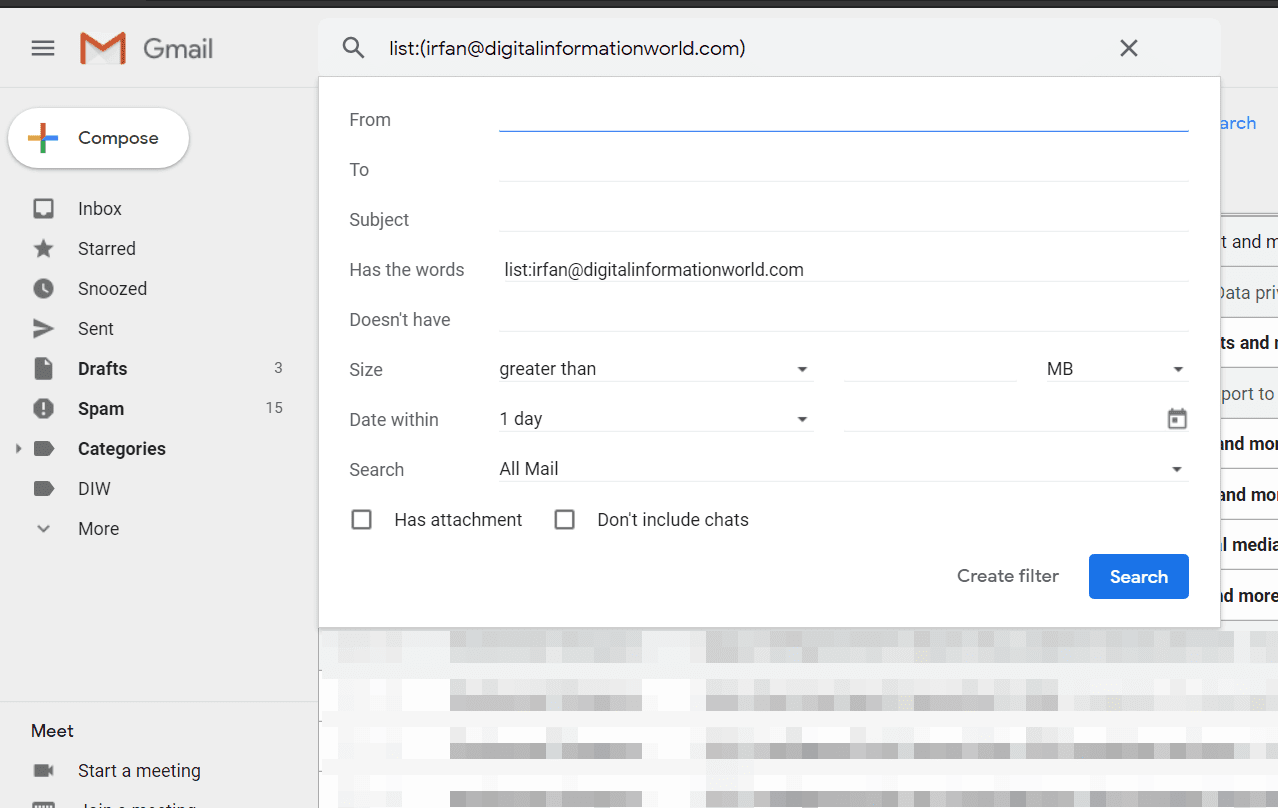Open the Snoozed folder

pyautogui.click(x=112, y=289)
